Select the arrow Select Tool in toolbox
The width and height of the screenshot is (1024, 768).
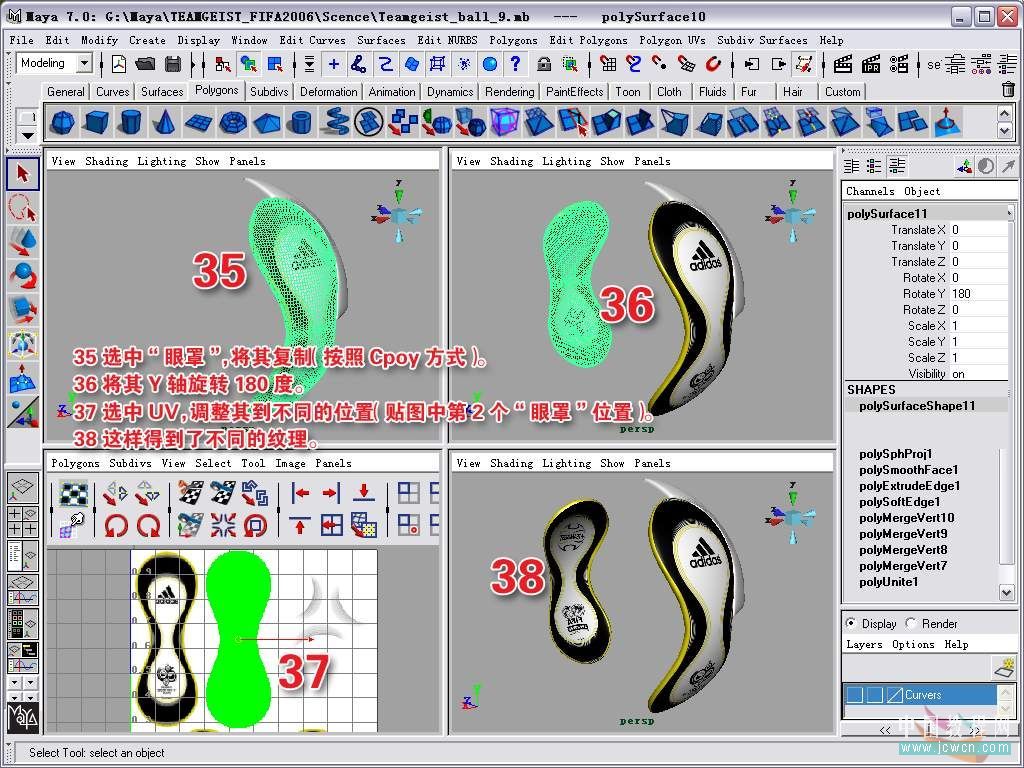[23, 174]
